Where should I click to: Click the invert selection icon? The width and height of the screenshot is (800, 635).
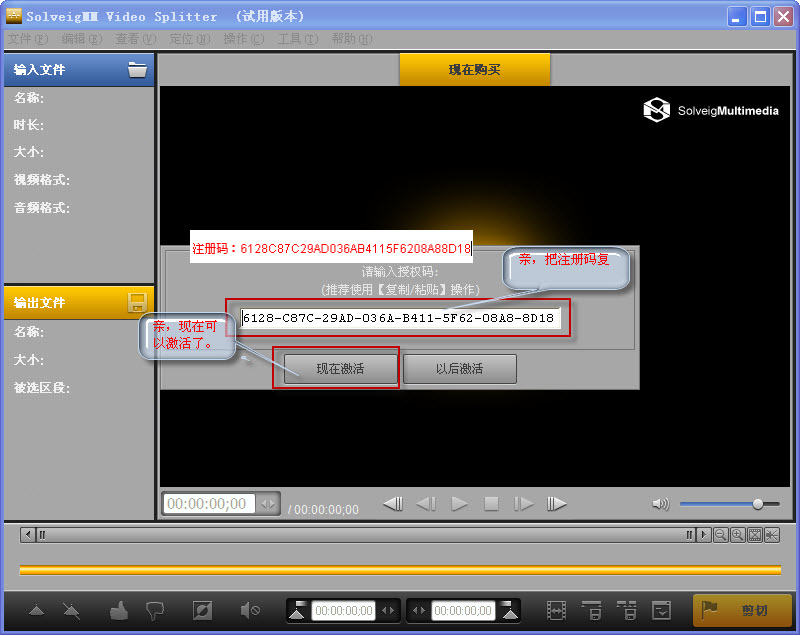(202, 611)
